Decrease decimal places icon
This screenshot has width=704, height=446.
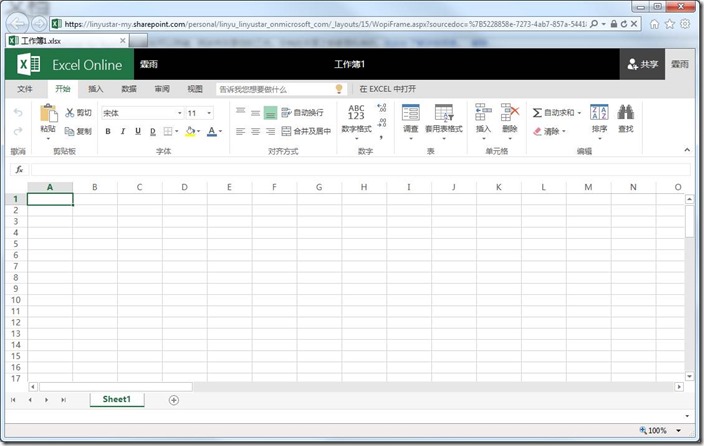pos(382,122)
